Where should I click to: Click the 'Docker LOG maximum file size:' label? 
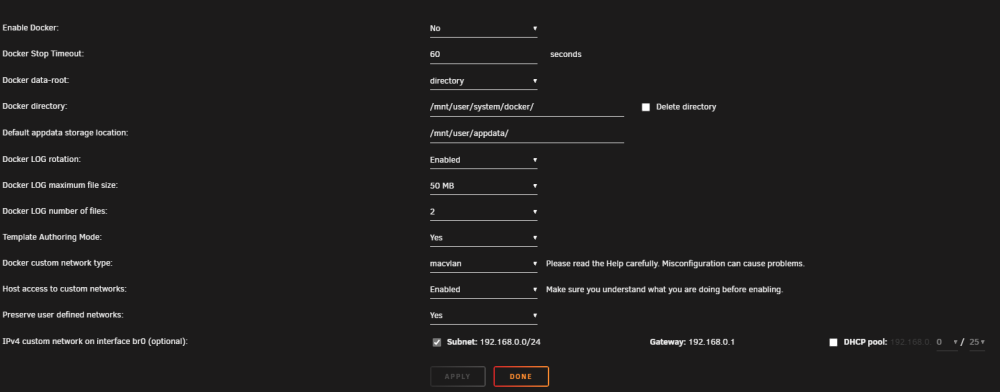(x=61, y=185)
